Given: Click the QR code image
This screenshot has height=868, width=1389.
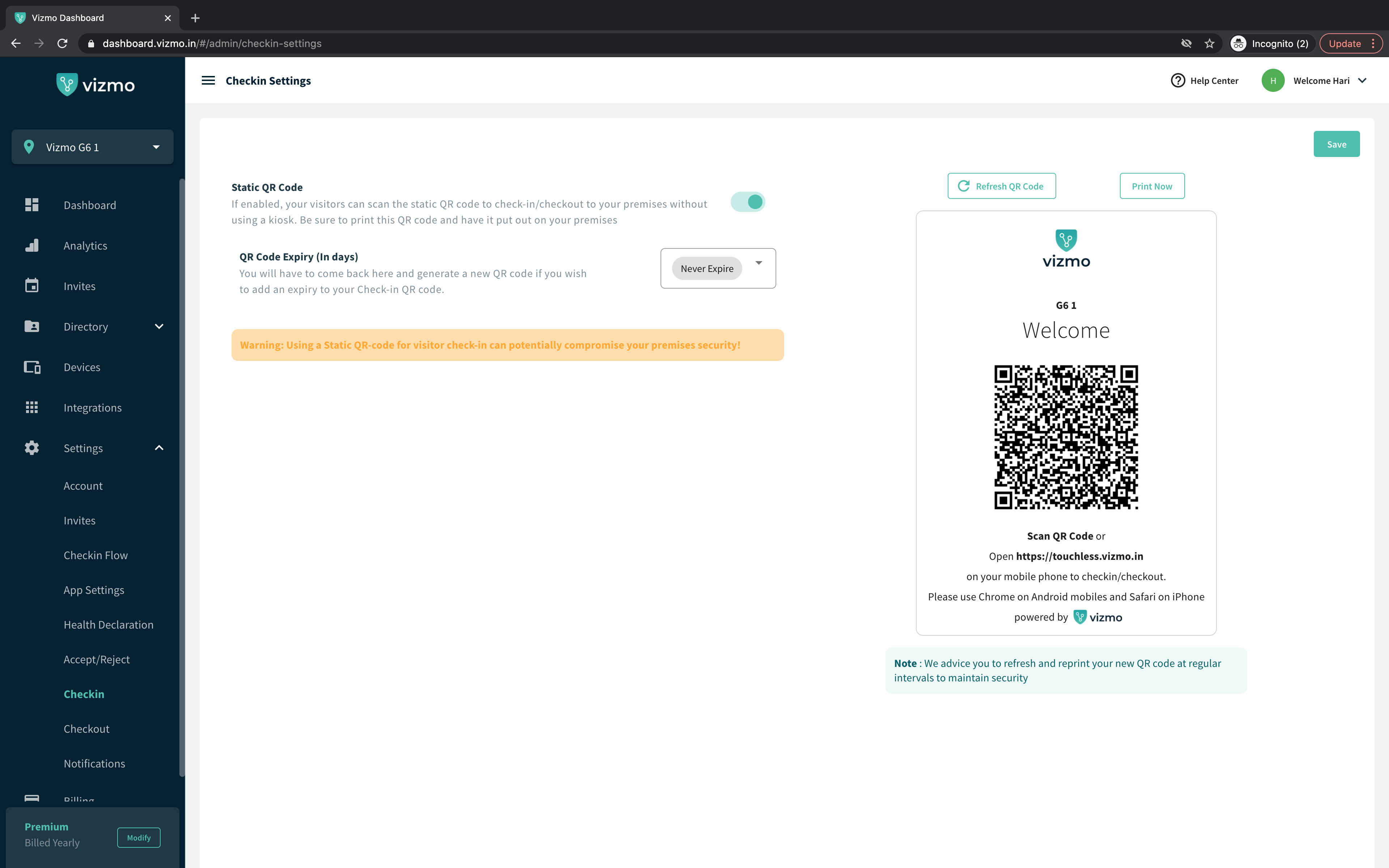Looking at the screenshot, I should 1066,437.
